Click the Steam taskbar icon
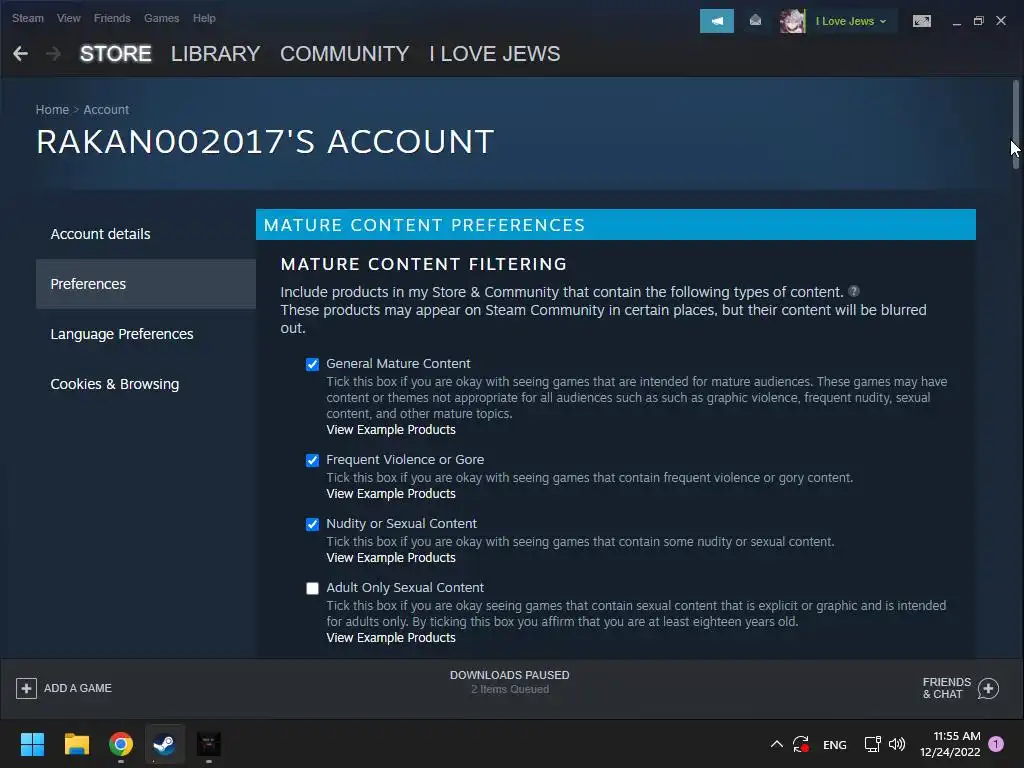 coord(164,744)
